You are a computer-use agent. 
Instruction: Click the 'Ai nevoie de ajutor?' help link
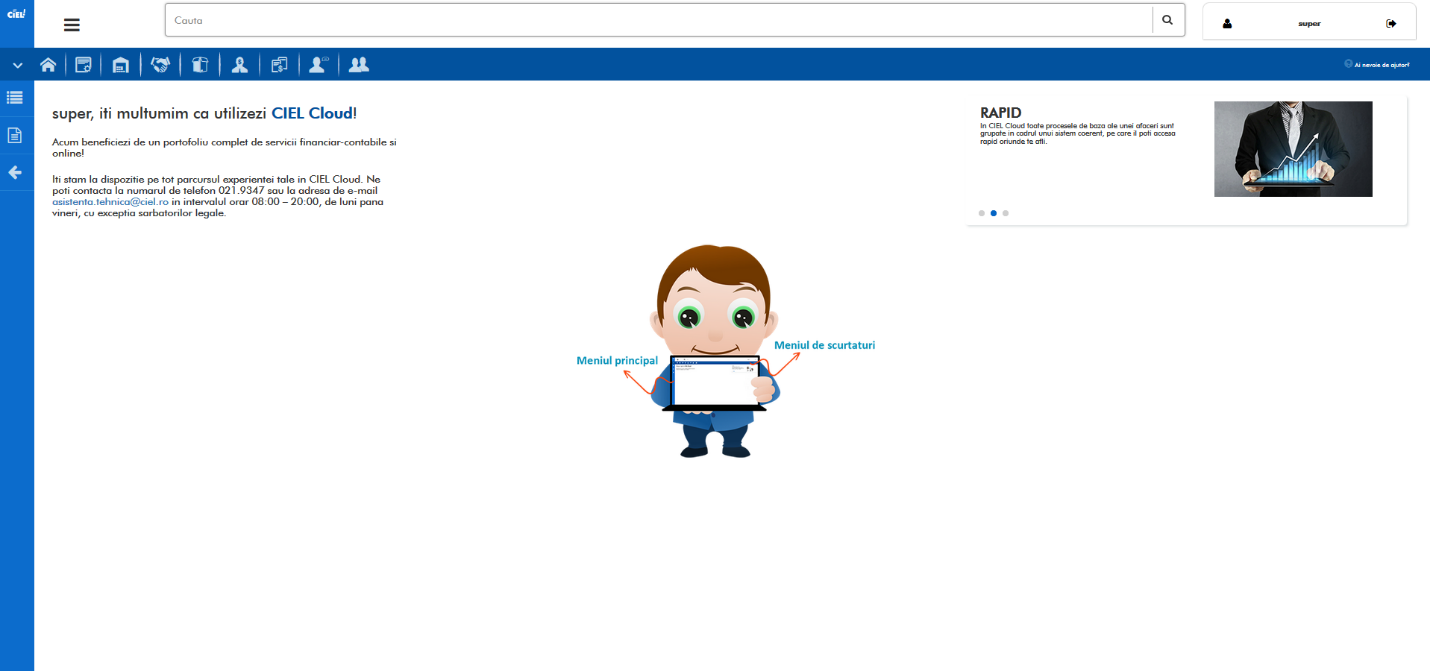click(x=1382, y=65)
